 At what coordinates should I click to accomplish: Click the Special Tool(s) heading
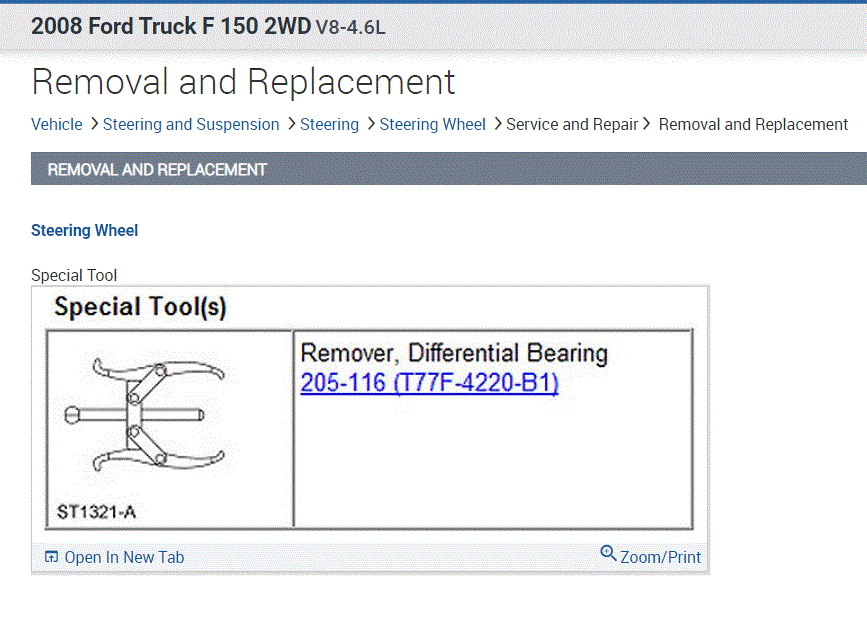click(140, 307)
